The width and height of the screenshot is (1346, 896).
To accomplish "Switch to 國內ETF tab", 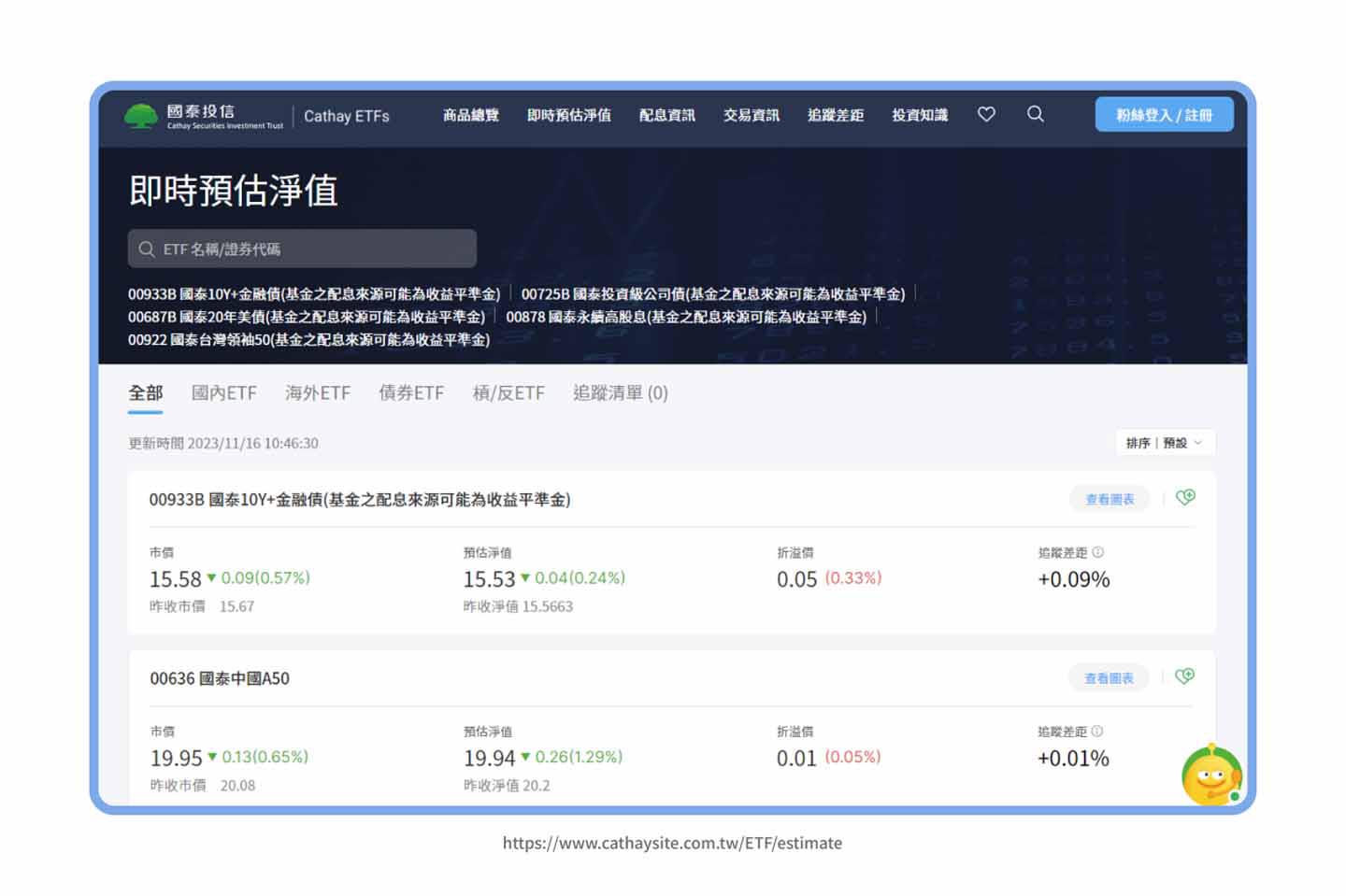I will [x=224, y=393].
